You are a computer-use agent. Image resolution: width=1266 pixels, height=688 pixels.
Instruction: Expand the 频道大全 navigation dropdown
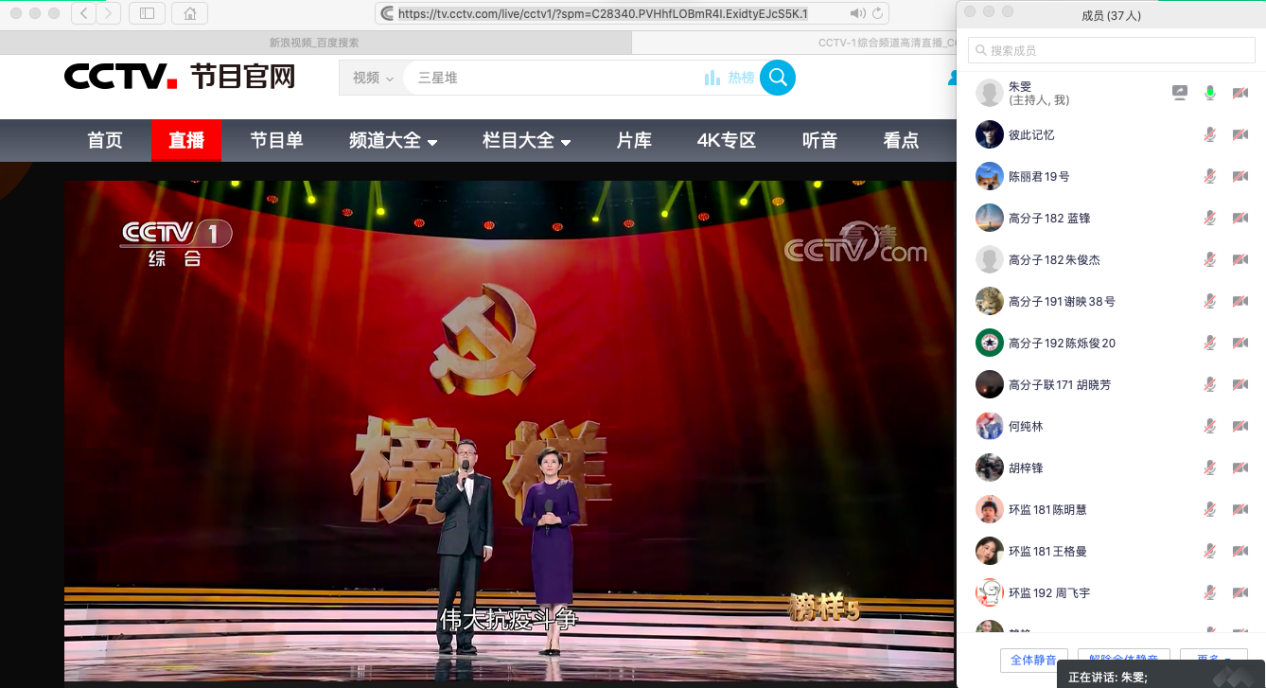pos(393,141)
